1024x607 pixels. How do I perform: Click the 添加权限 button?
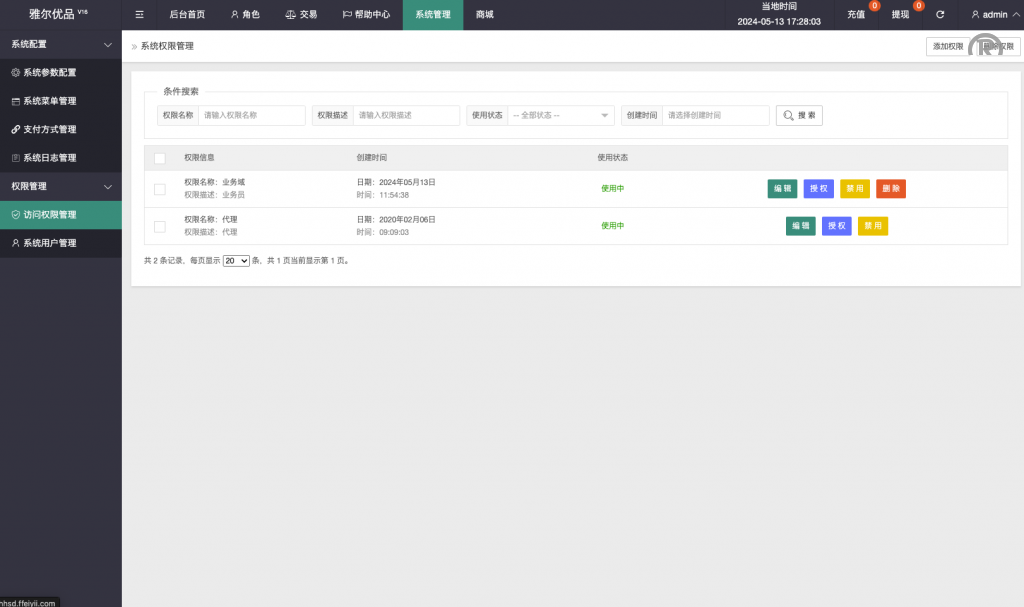(x=947, y=46)
